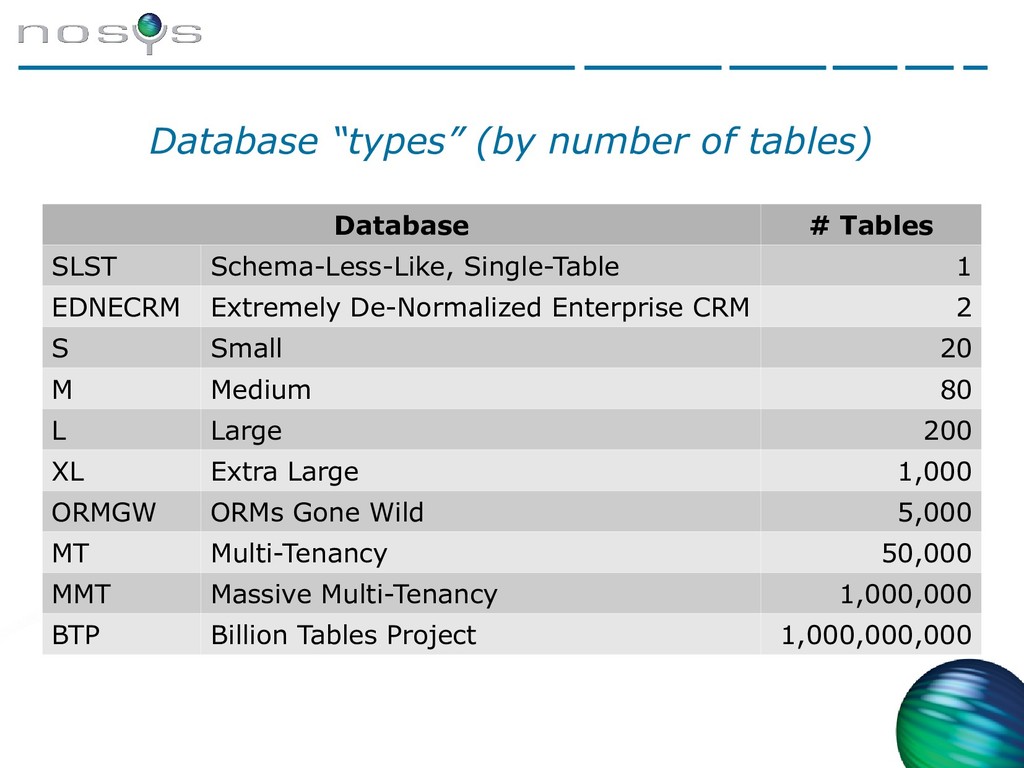The height and width of the screenshot is (768, 1024).
Task: Select the slide title 'Database types'
Action: coord(511,141)
